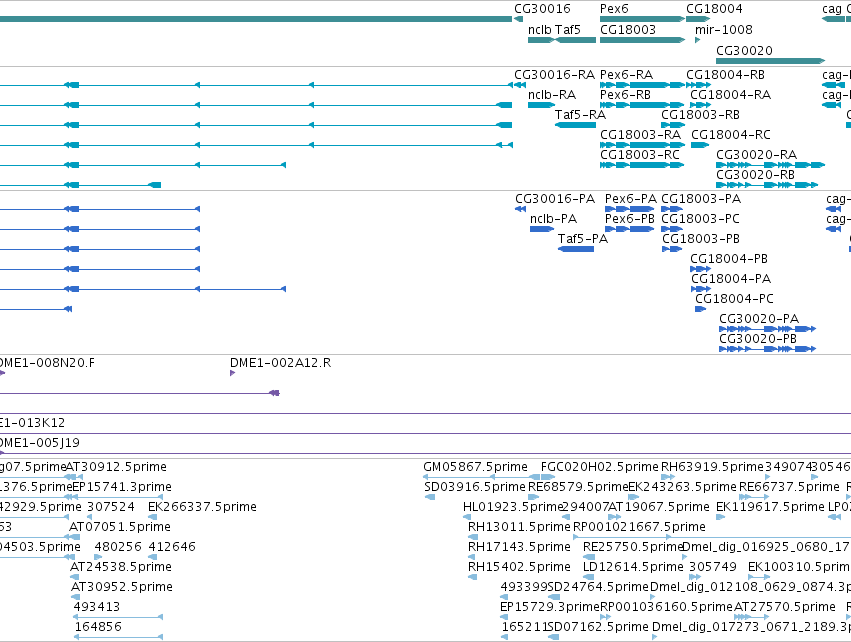Select the Taf5 gene label
This screenshot has height=642, width=851.
click(x=568, y=29)
